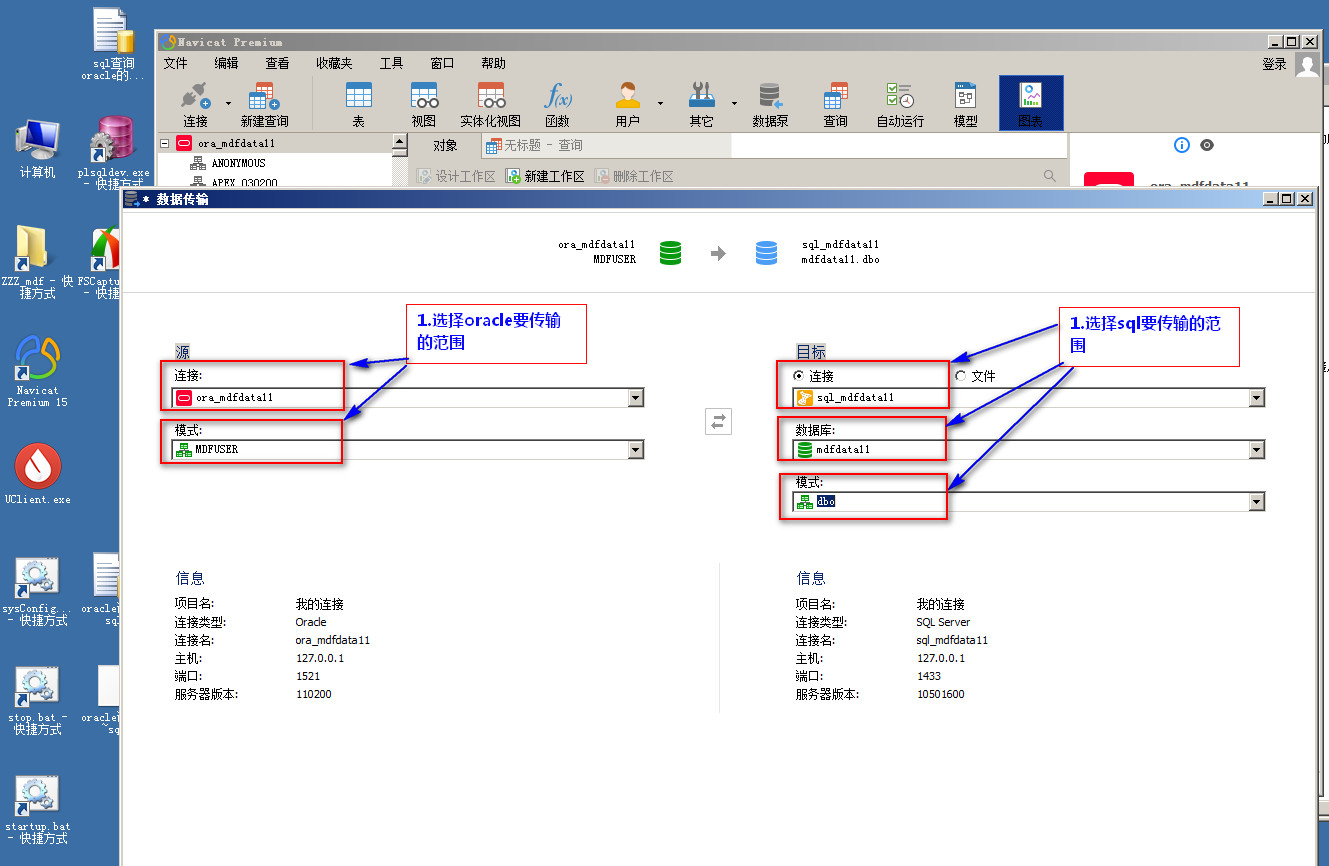
Task: Expand the target 数据库 mdfdata11 dropdown
Action: pyautogui.click(x=1256, y=450)
